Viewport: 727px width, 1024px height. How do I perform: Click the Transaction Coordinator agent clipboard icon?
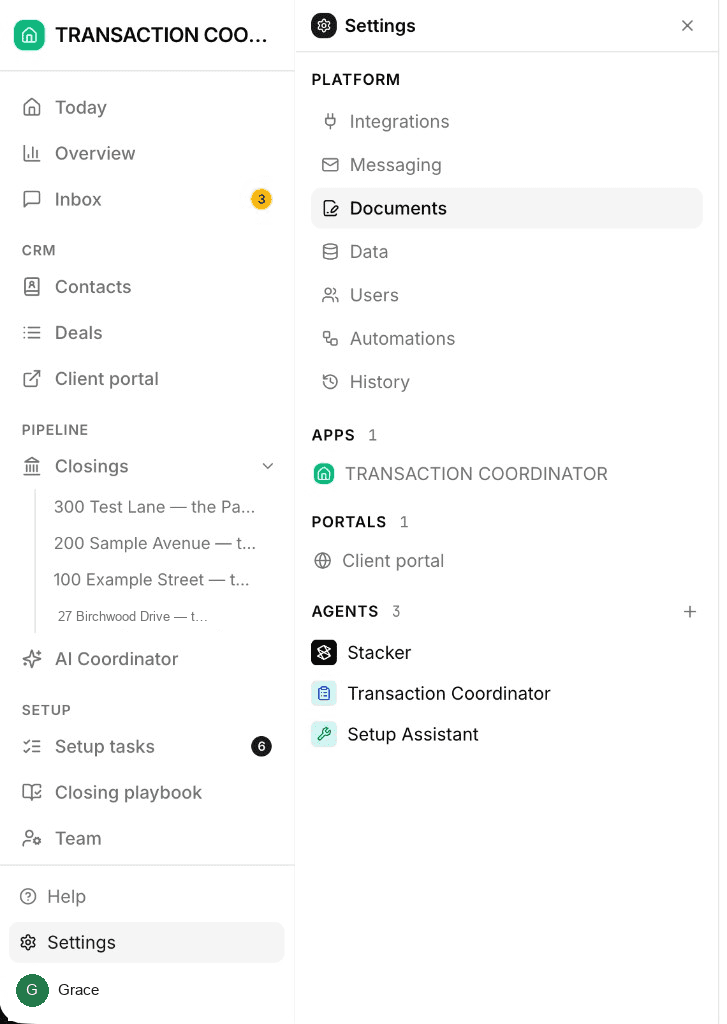[x=324, y=694]
